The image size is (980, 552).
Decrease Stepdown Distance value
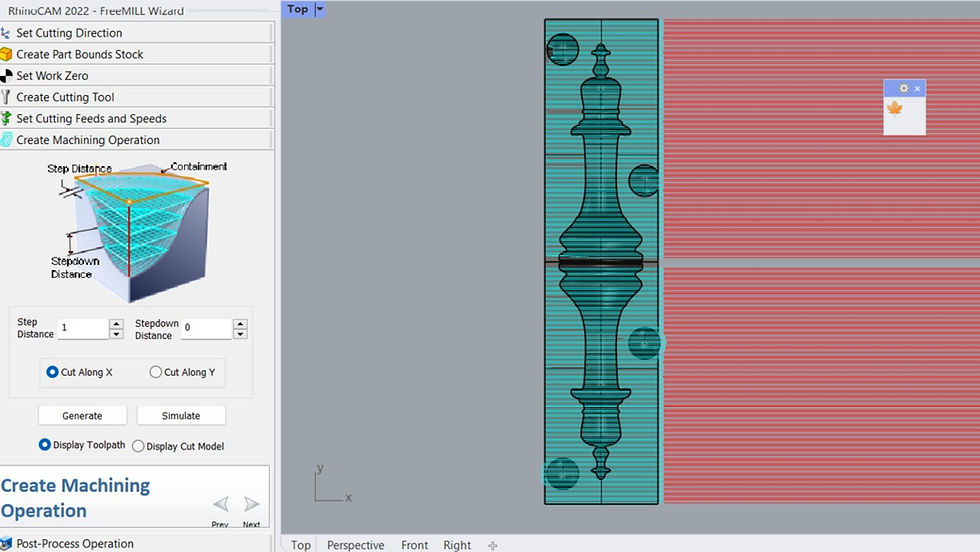coord(240,334)
